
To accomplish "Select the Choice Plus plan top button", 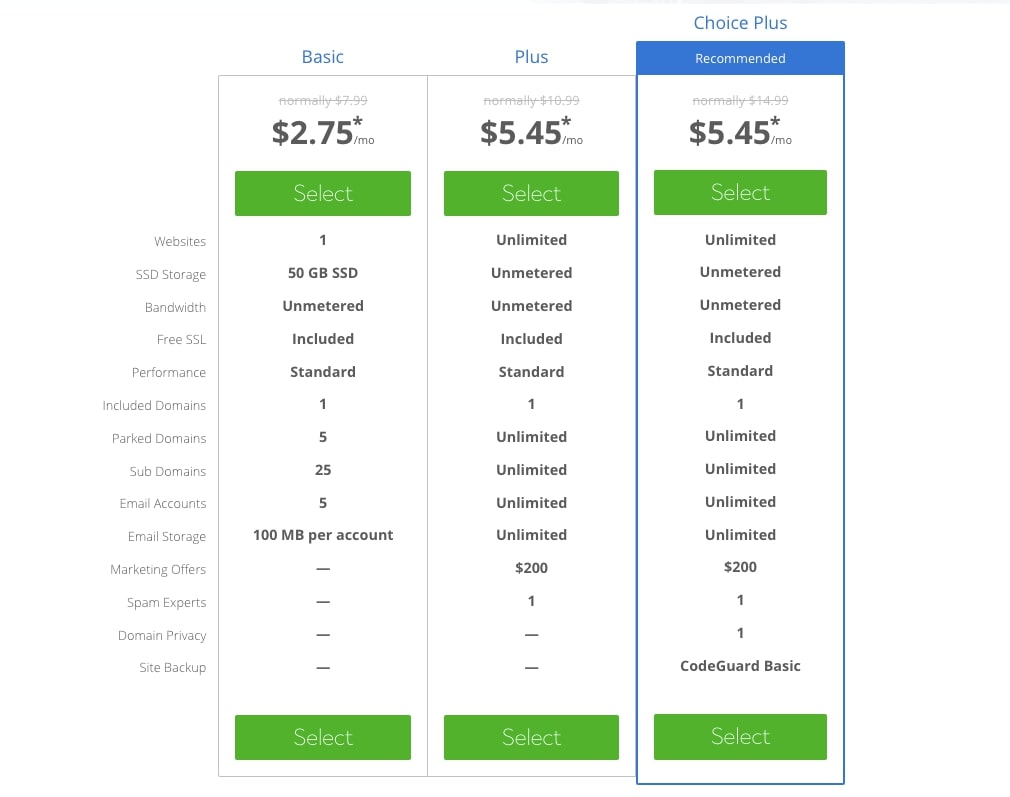I will pyautogui.click(x=740, y=192).
